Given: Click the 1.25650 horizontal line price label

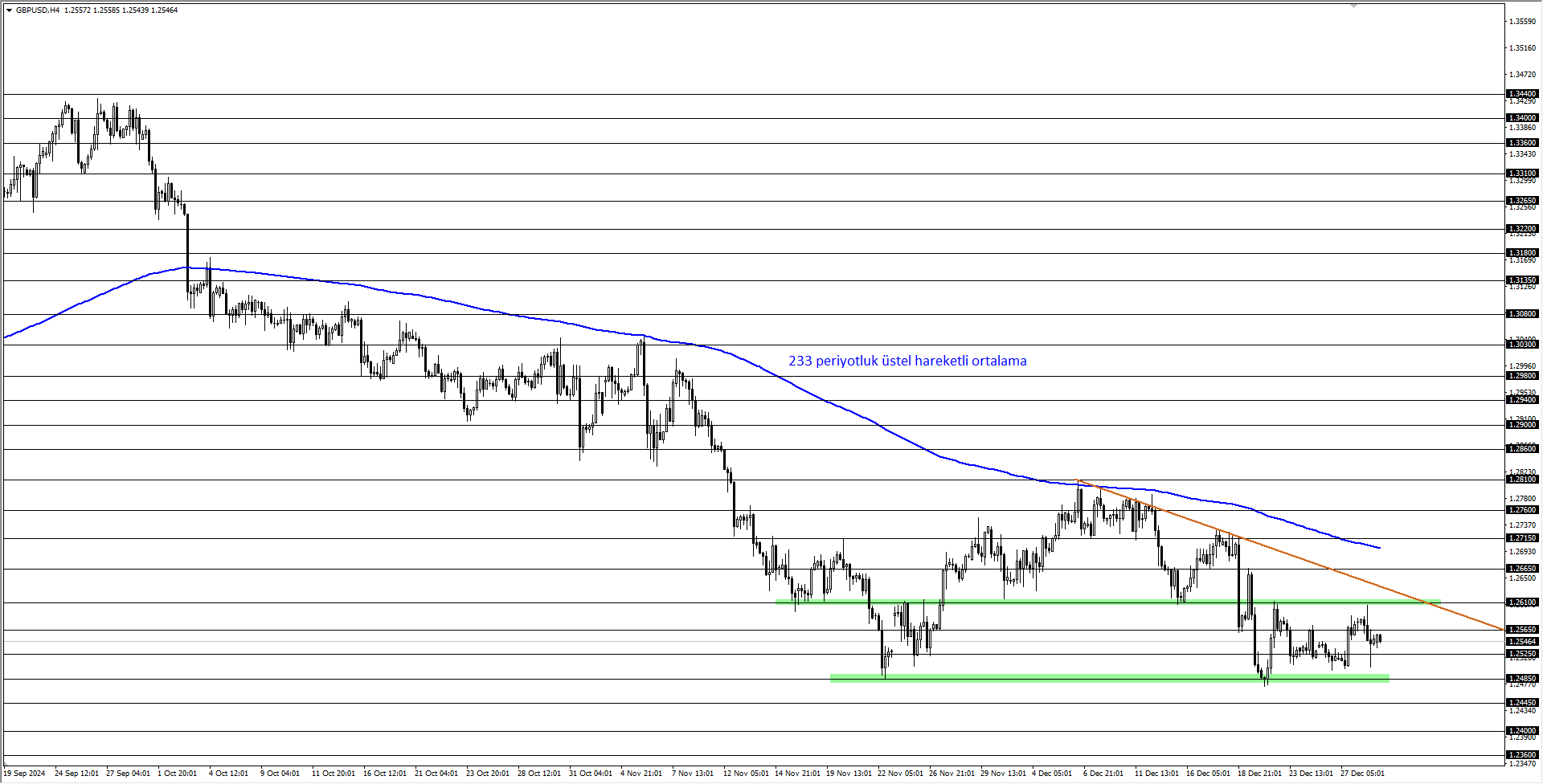Looking at the screenshot, I should point(1522,630).
